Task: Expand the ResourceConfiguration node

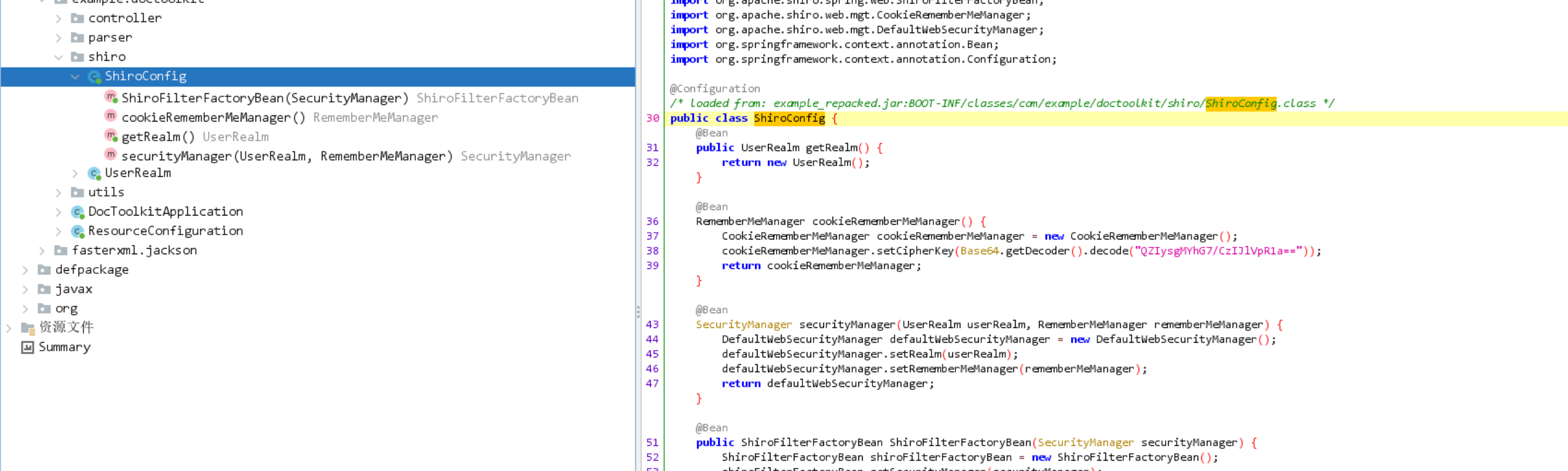Action: 58,232
